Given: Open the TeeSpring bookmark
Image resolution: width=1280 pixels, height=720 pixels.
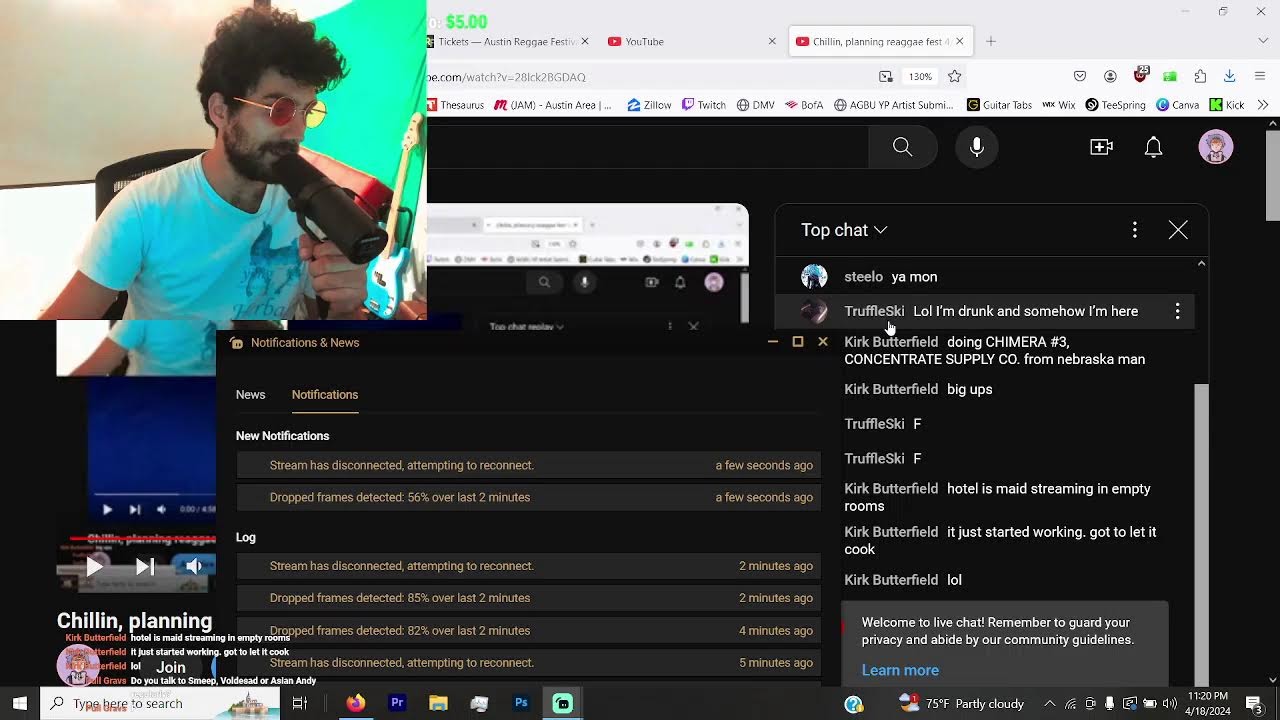Looking at the screenshot, I should pos(1116,104).
